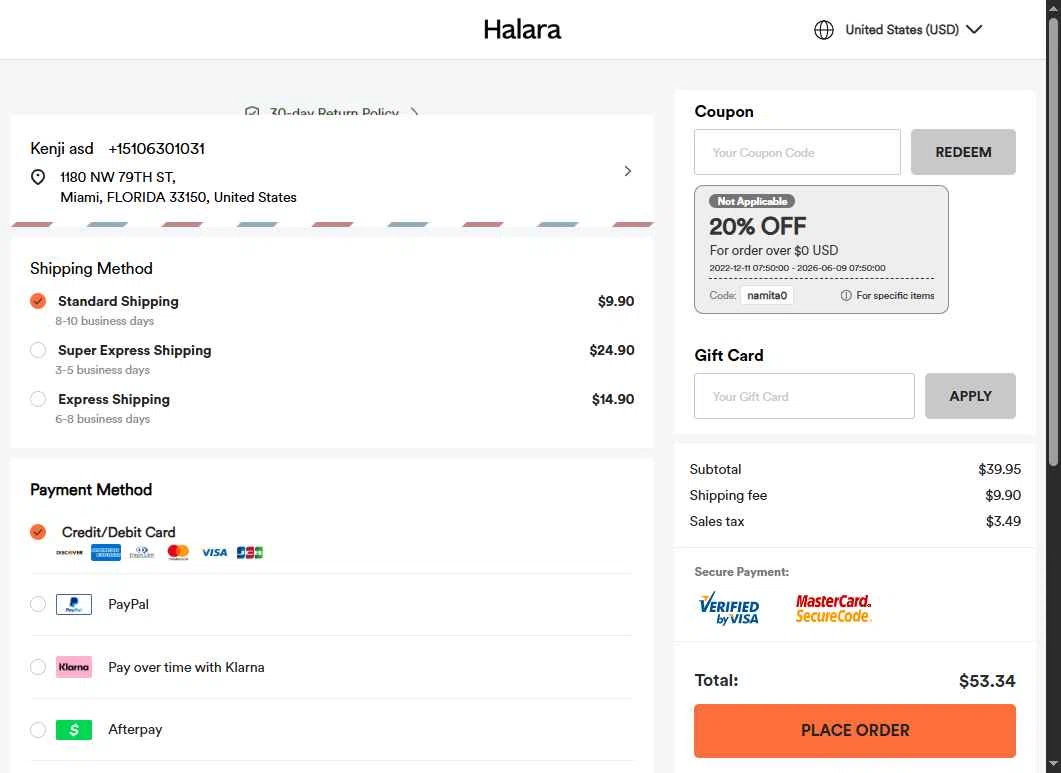
Task: Click the address location pin icon
Action: [38, 177]
